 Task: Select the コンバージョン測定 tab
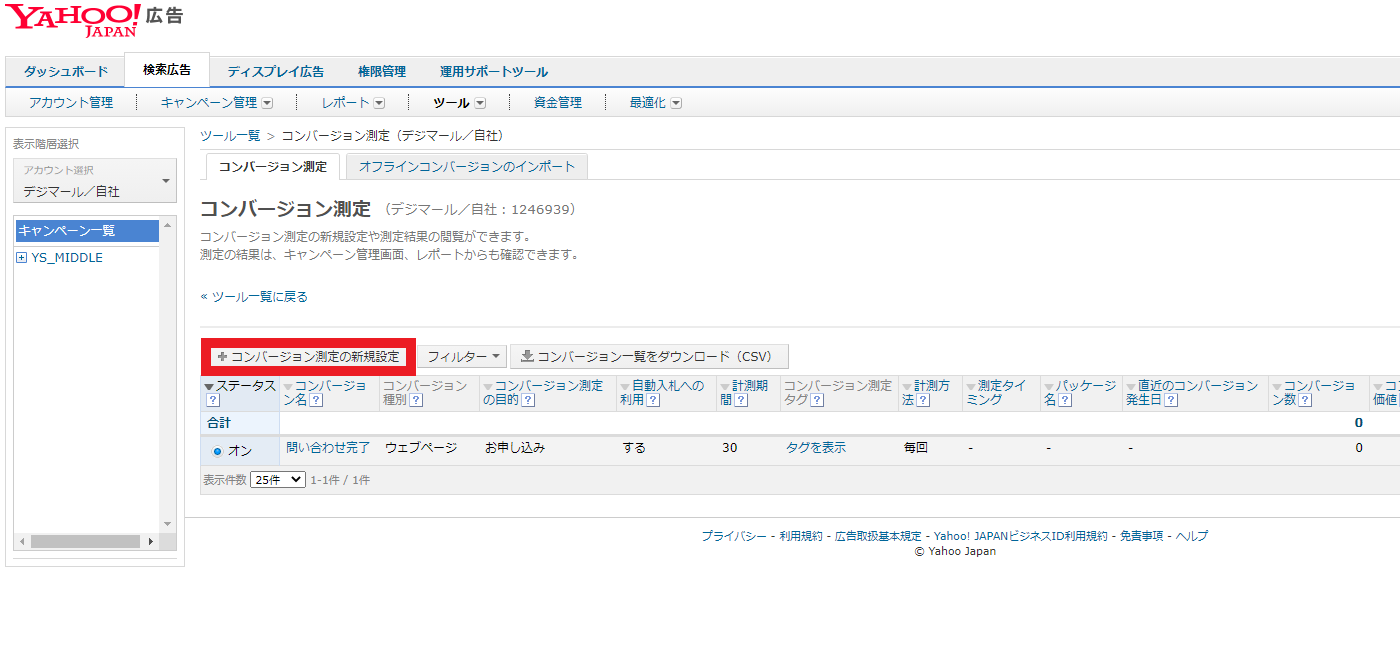click(x=273, y=167)
